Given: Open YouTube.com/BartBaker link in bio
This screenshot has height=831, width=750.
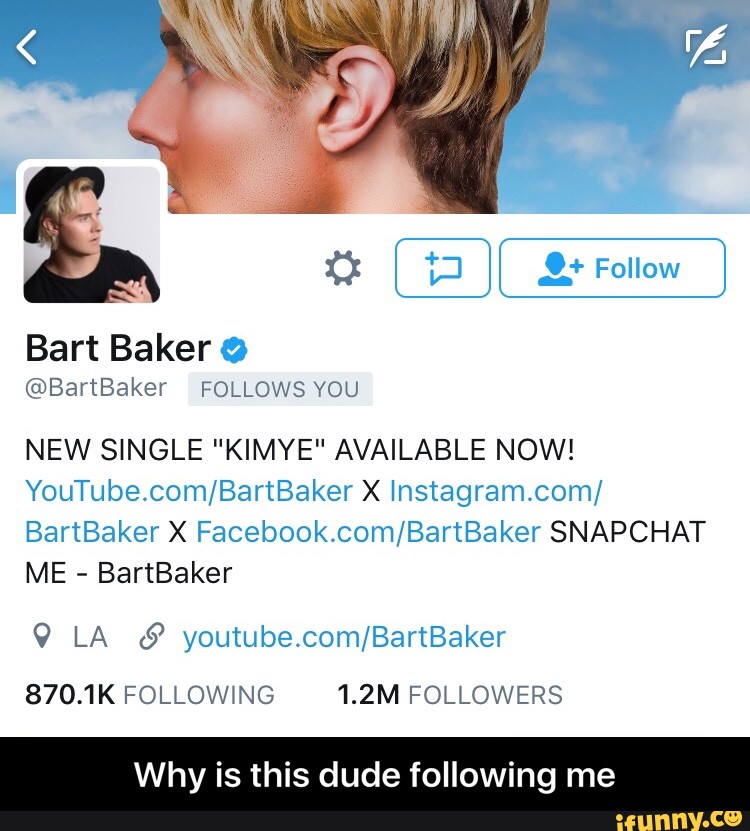Looking at the screenshot, I should pyautogui.click(x=189, y=491).
